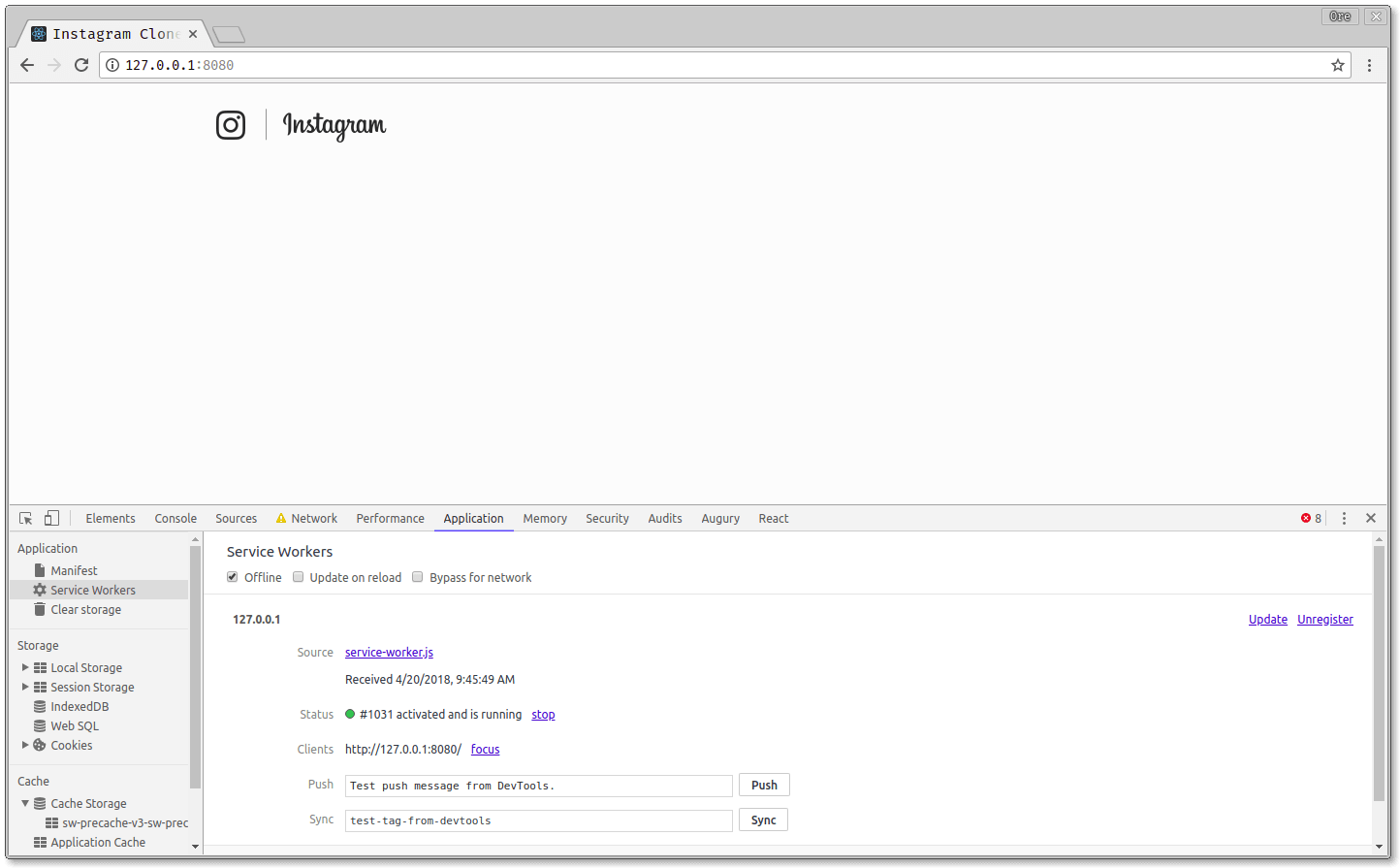Viewport: 1400px width, 868px height.
Task: Select Local Storage in sidebar
Action: point(86,668)
